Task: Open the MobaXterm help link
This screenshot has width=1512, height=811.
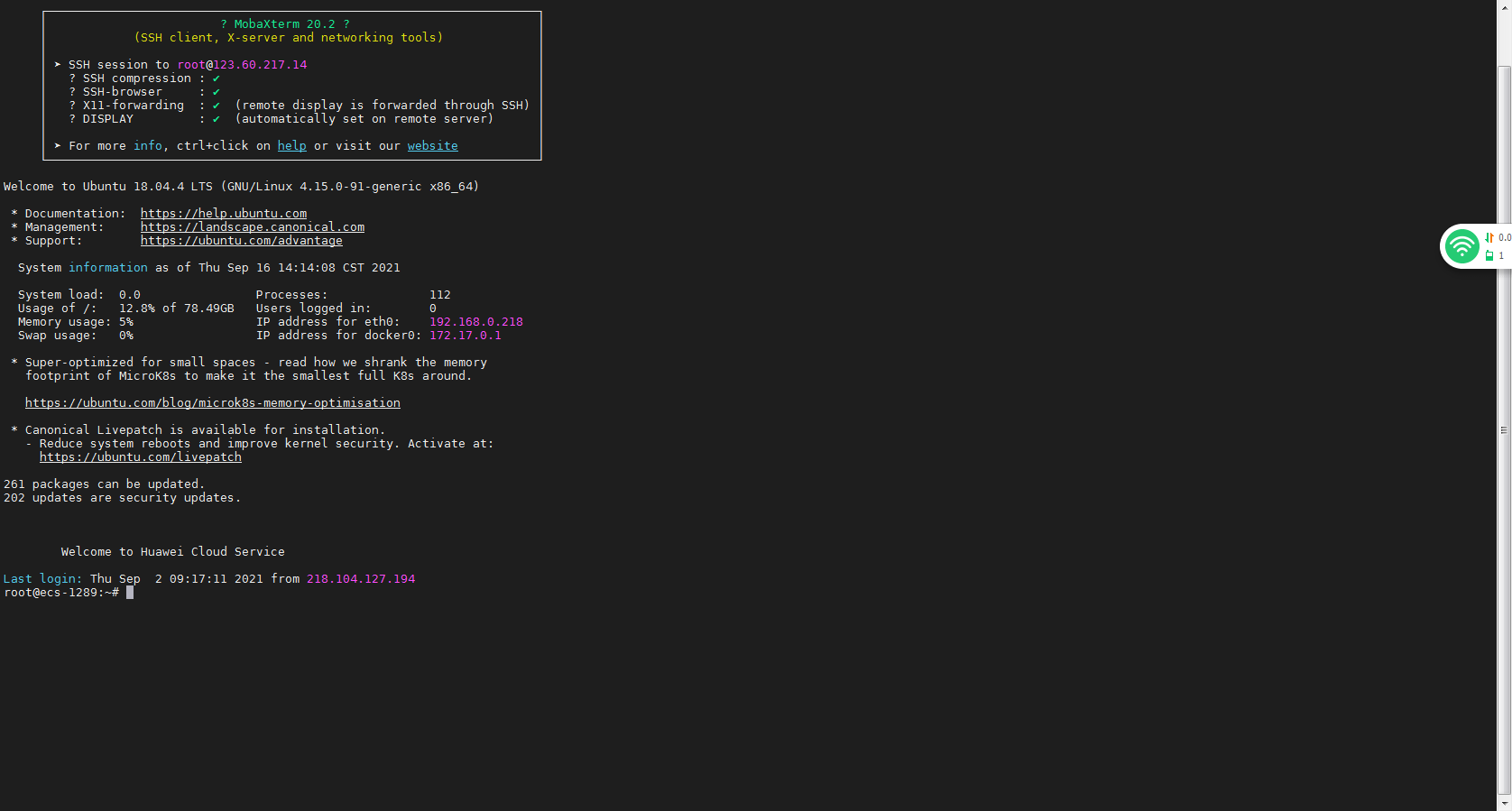Action: [x=291, y=146]
